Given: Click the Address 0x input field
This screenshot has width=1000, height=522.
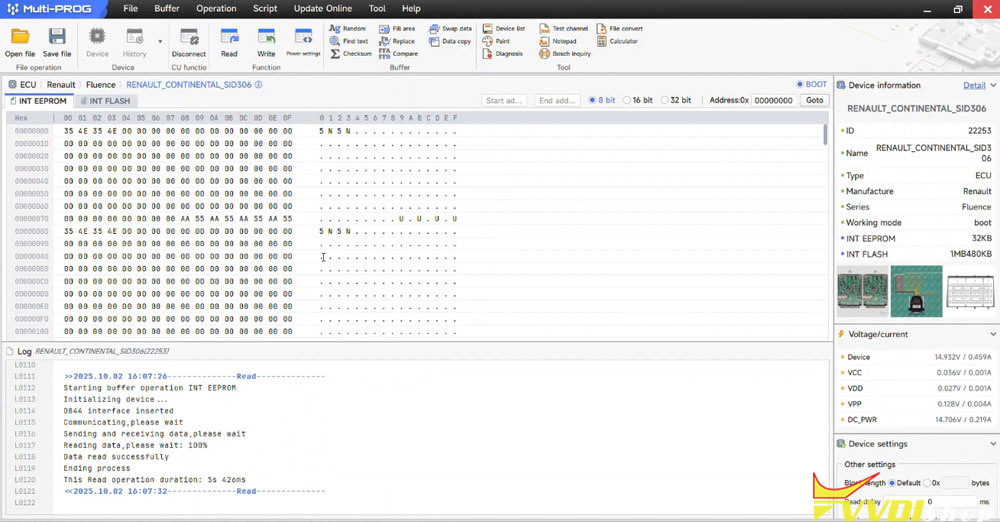Looking at the screenshot, I should pyautogui.click(x=773, y=100).
